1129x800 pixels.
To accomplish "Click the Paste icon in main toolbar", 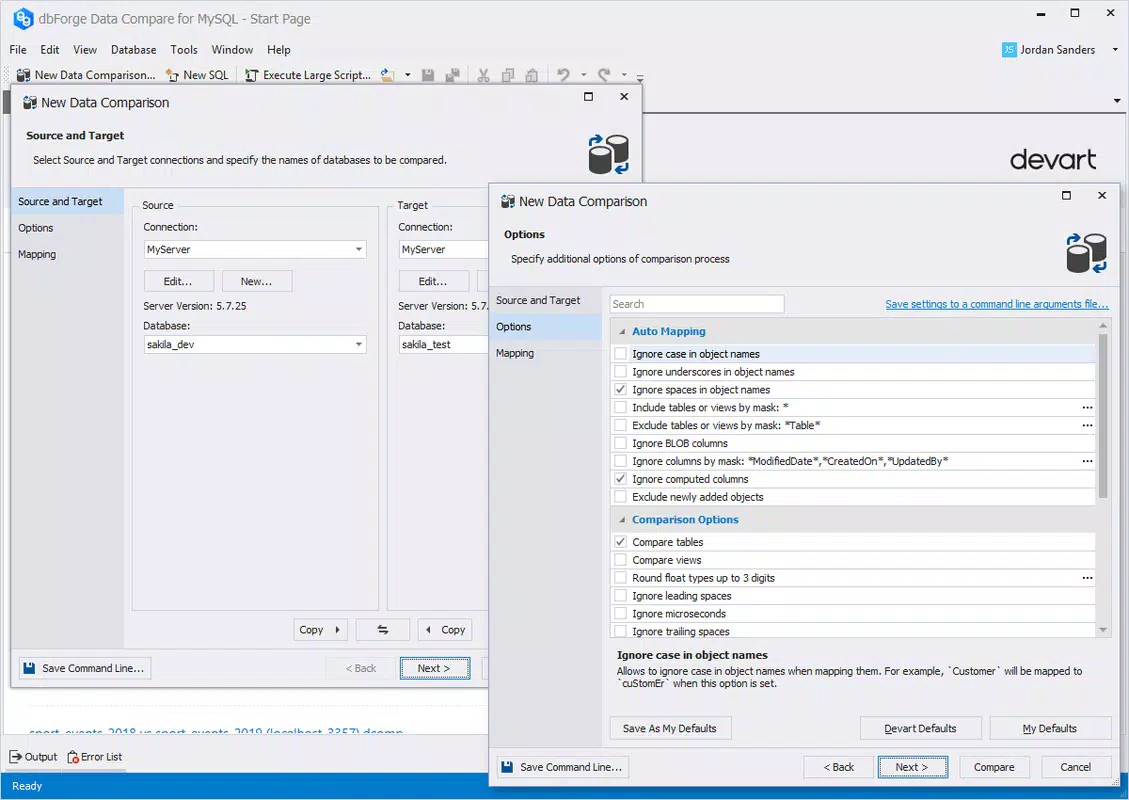I will pos(532,75).
